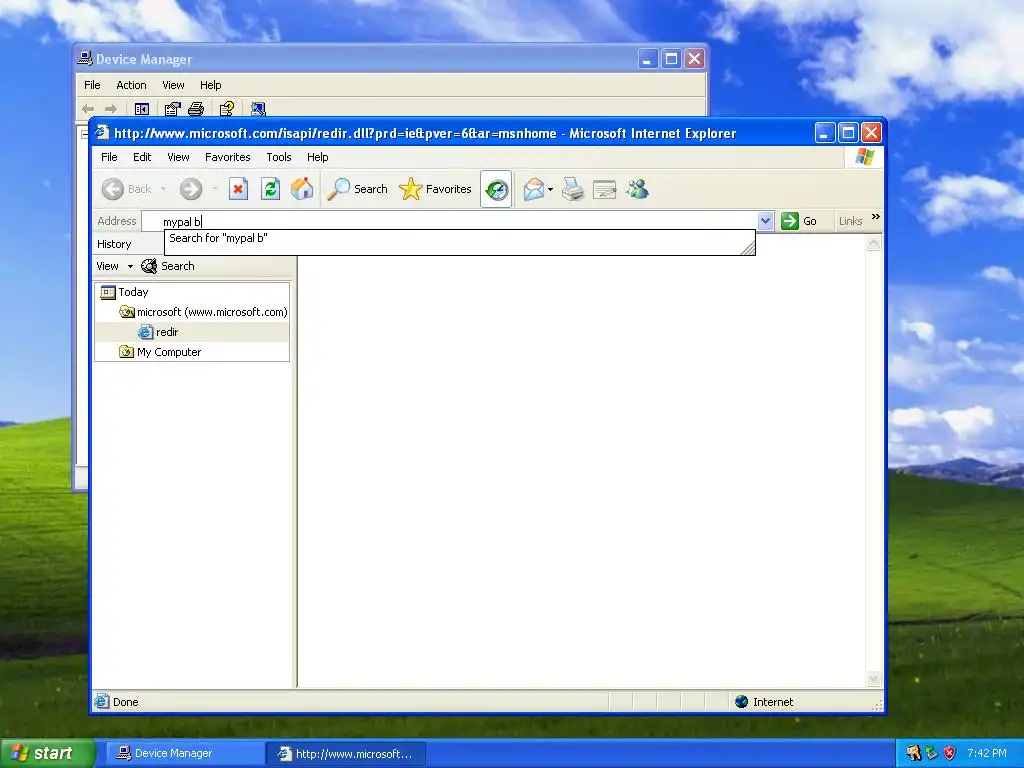This screenshot has width=1024, height=768.
Task: Click the page scrollbar down arrow
Action: [x=873, y=679]
